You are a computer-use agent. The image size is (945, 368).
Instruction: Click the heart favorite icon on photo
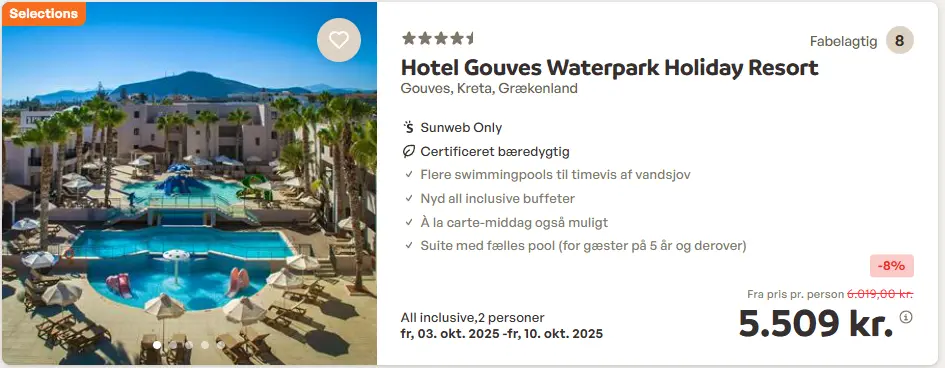pyautogui.click(x=339, y=40)
